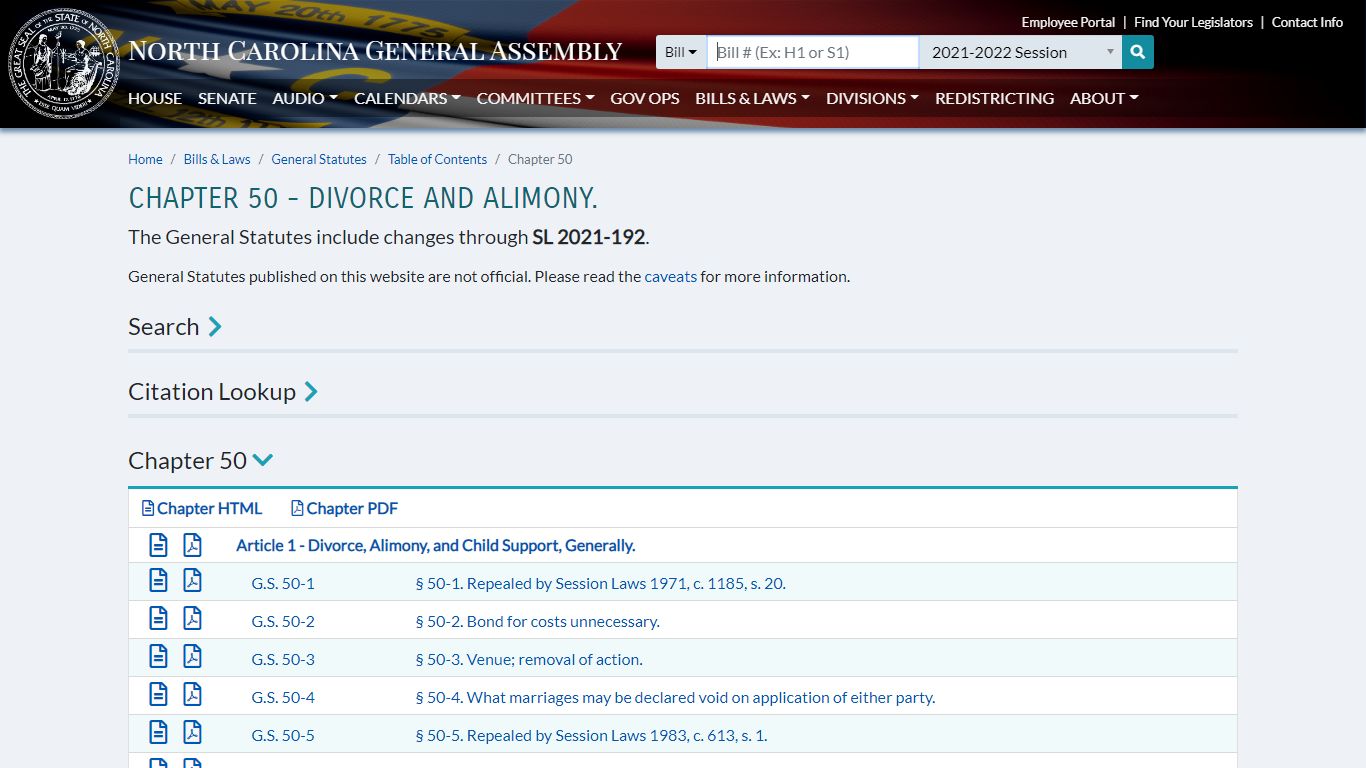Open § 50-4 void marriages link
Image resolution: width=1366 pixels, height=768 pixels.
click(x=675, y=697)
